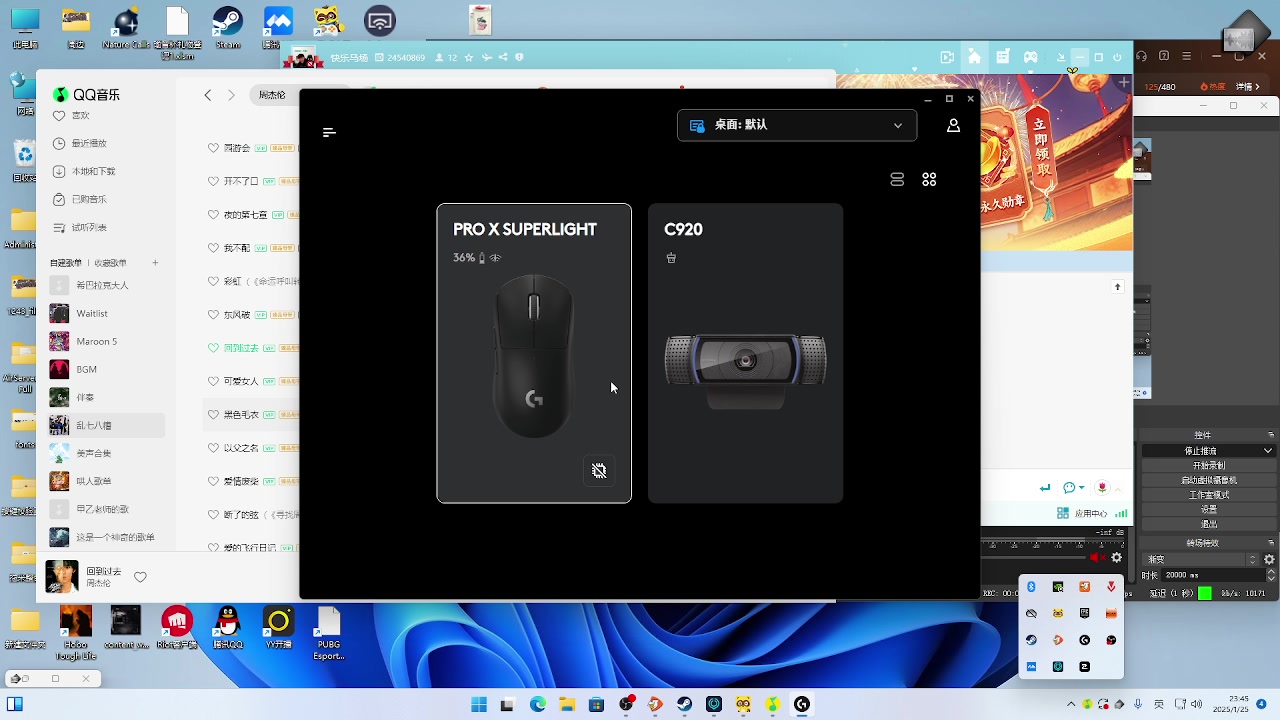Viewport: 1280px width, 720px height.
Task: Open the YY开播 desktop shortcut
Action: pos(278,628)
